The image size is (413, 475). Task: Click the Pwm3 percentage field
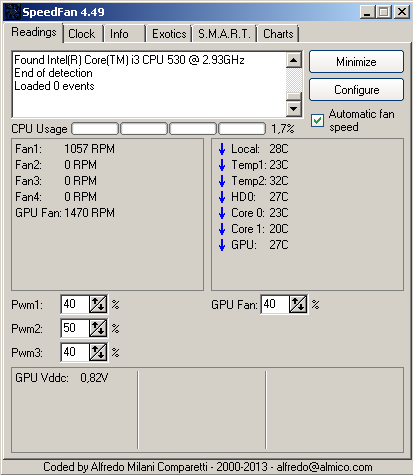(x=75, y=352)
